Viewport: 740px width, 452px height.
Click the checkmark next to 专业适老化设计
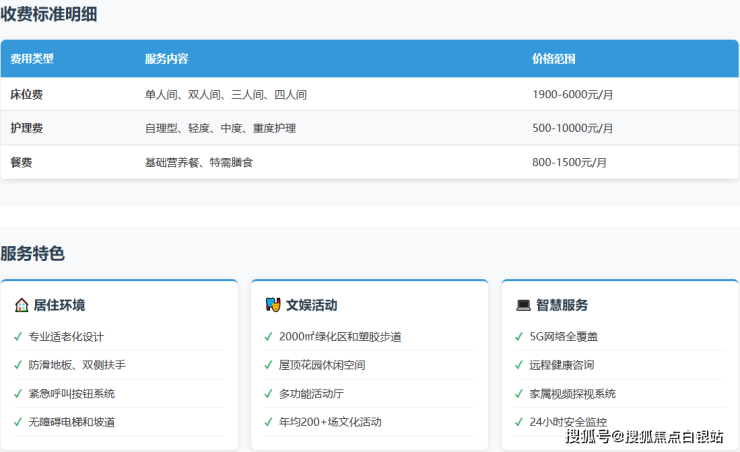[18, 337]
